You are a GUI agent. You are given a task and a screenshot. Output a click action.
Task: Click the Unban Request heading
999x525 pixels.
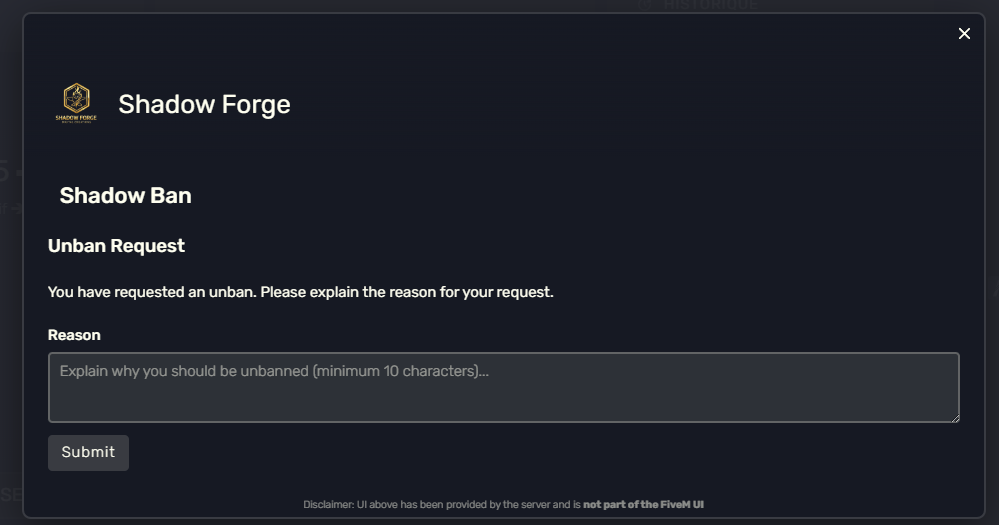coord(116,246)
